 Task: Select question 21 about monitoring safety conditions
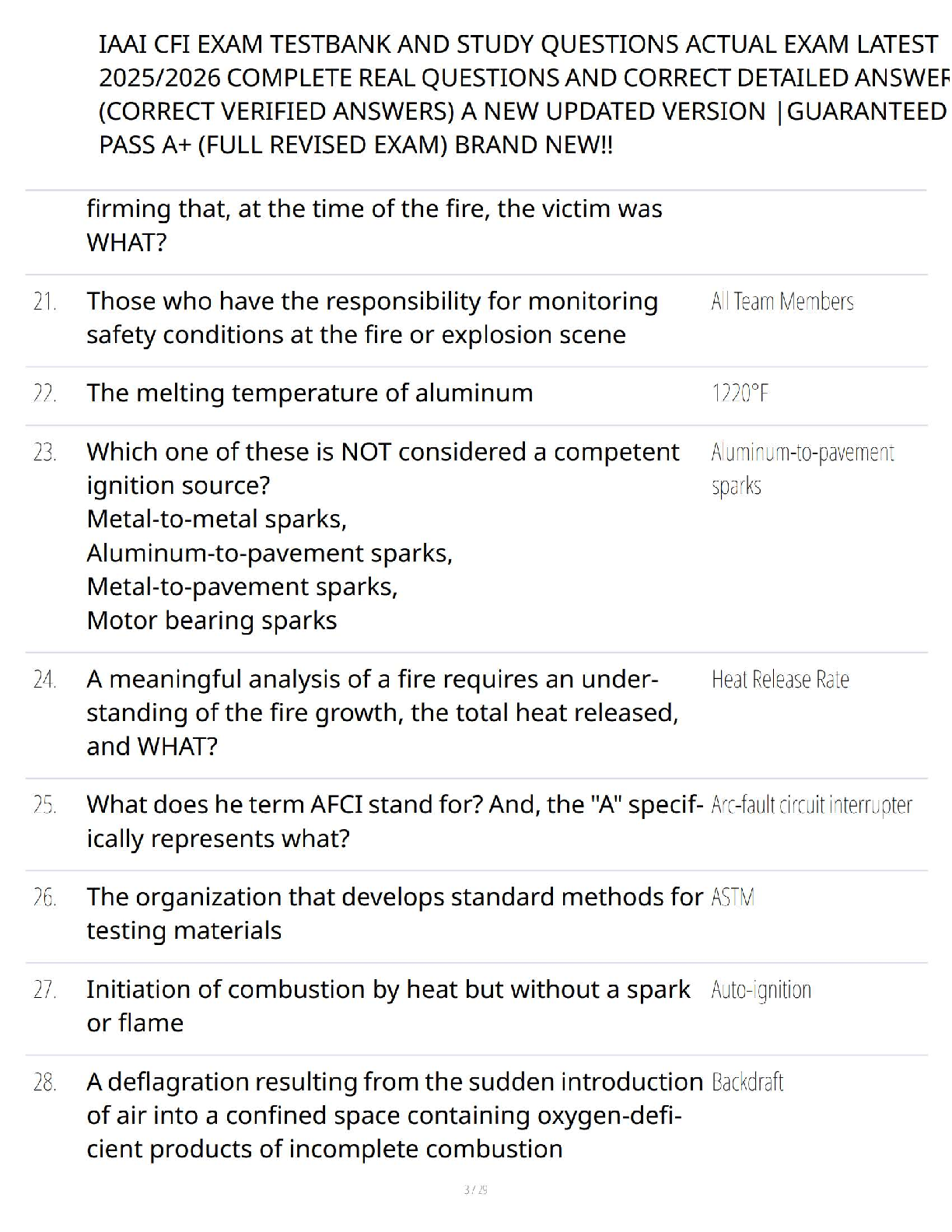tap(373, 318)
